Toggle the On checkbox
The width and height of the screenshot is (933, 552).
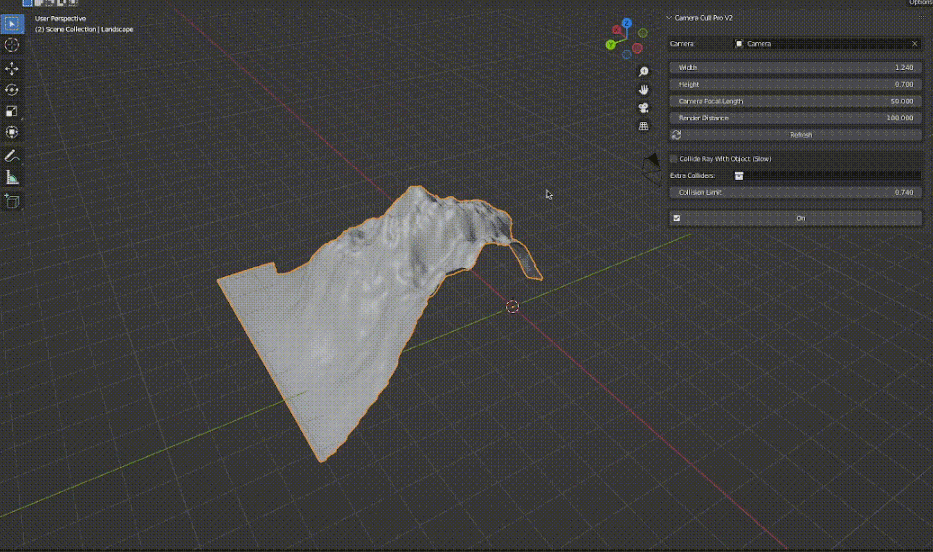pyautogui.click(x=677, y=218)
